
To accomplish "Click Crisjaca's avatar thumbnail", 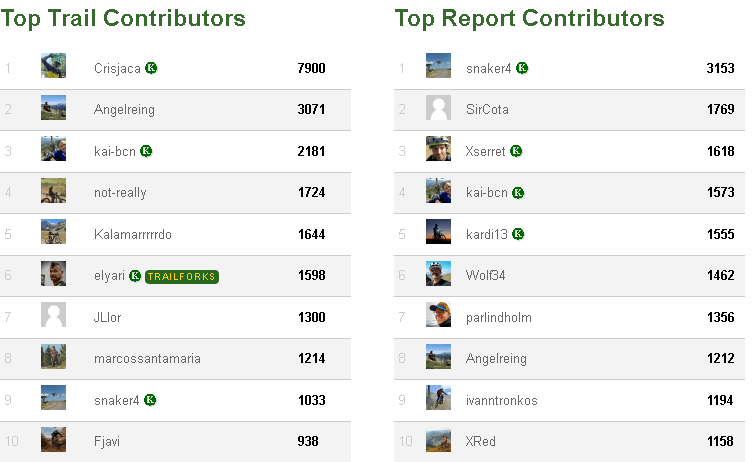I will [54, 67].
